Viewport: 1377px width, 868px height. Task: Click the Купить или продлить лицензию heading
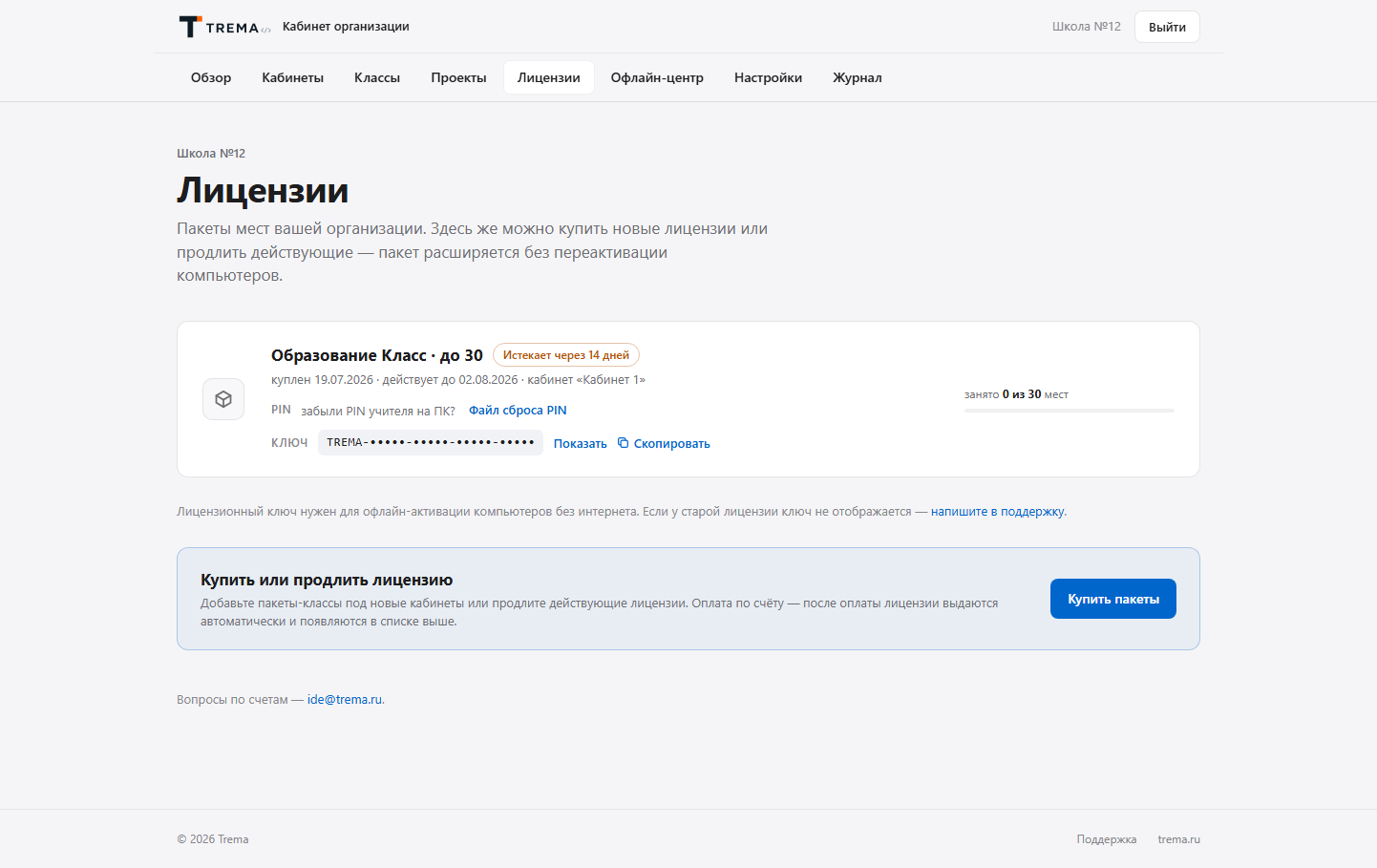point(327,580)
